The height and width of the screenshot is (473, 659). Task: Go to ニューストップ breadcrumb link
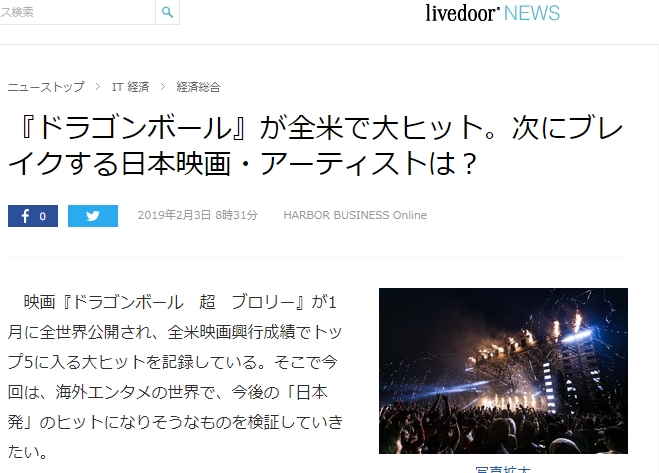pos(46,87)
